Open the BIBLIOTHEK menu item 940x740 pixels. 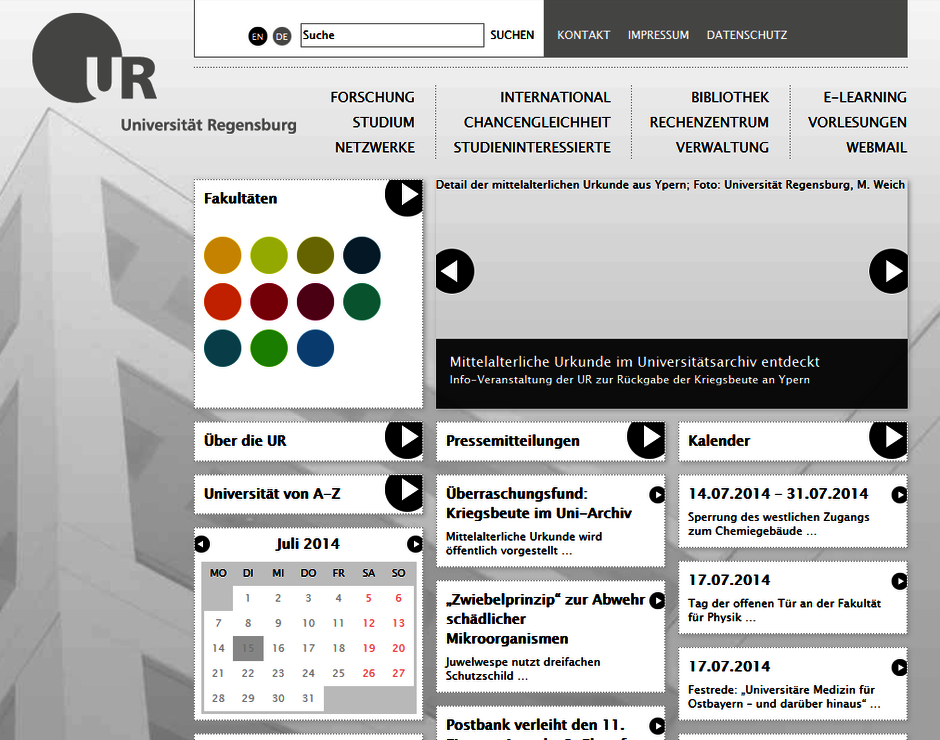tap(730, 97)
